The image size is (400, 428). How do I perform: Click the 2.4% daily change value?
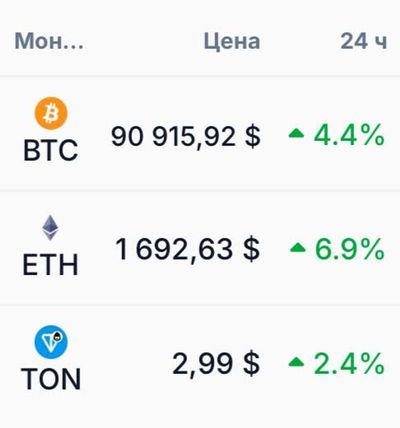coord(349,363)
